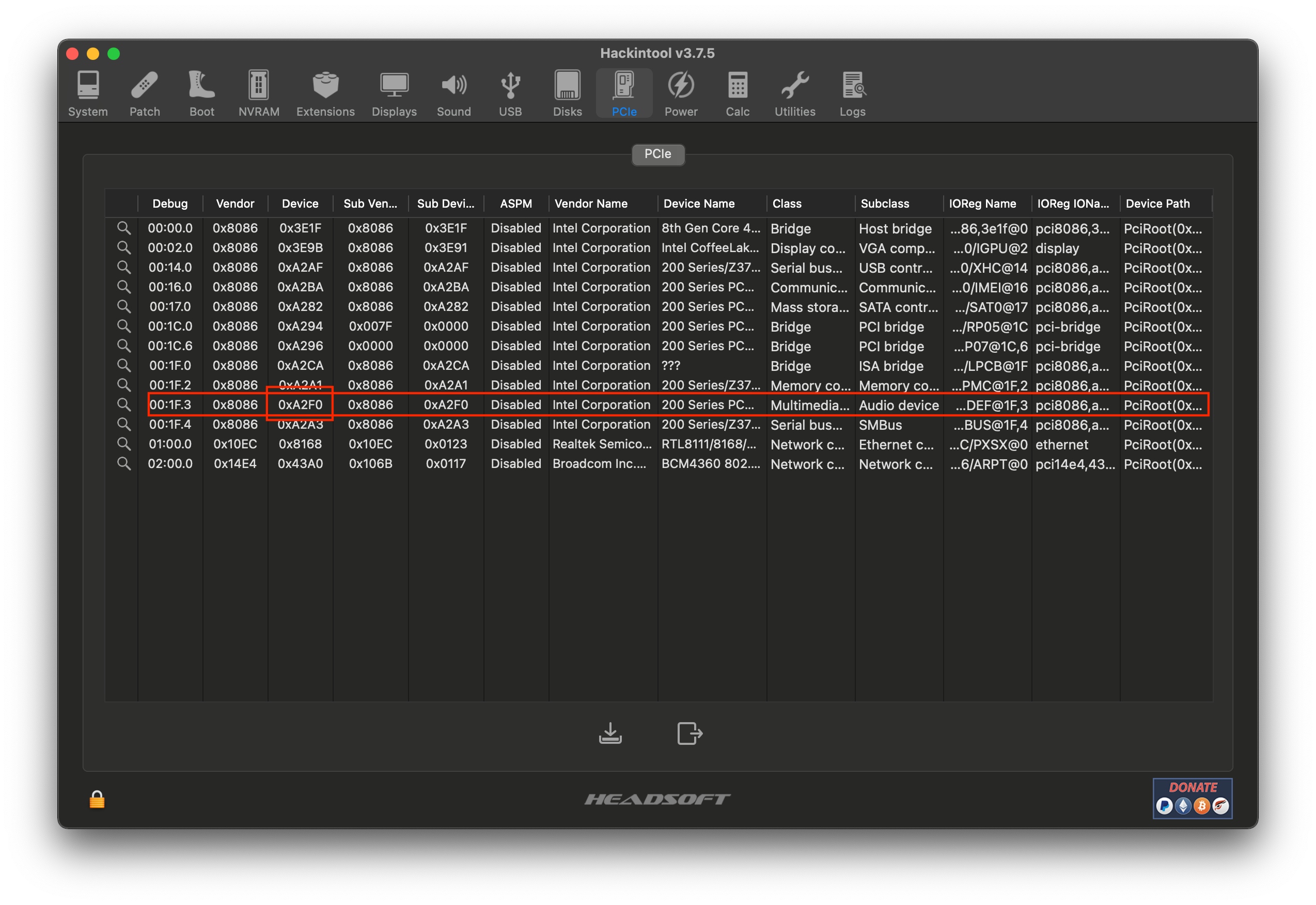This screenshot has height=905, width=1316.
Task: Sort by the Class column header
Action: (x=787, y=204)
